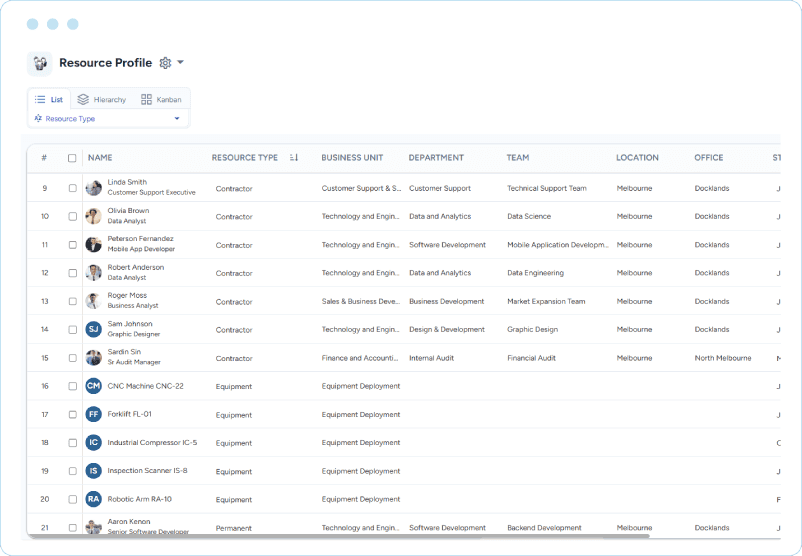802x556 pixels.
Task: Open Linda Smith's resource name link
Action: click(127, 182)
